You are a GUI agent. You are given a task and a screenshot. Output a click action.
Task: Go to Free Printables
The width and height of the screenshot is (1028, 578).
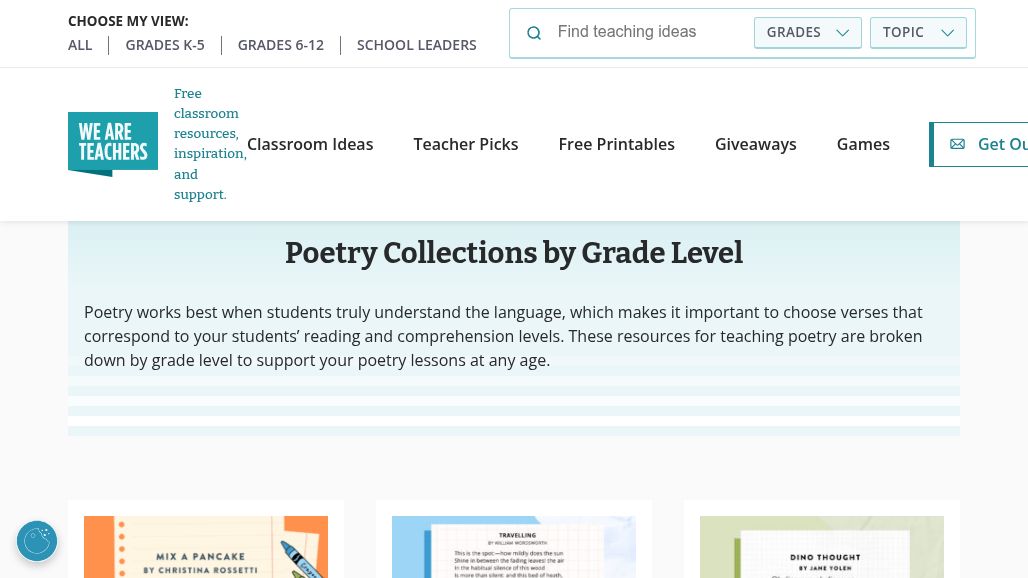[616, 144]
